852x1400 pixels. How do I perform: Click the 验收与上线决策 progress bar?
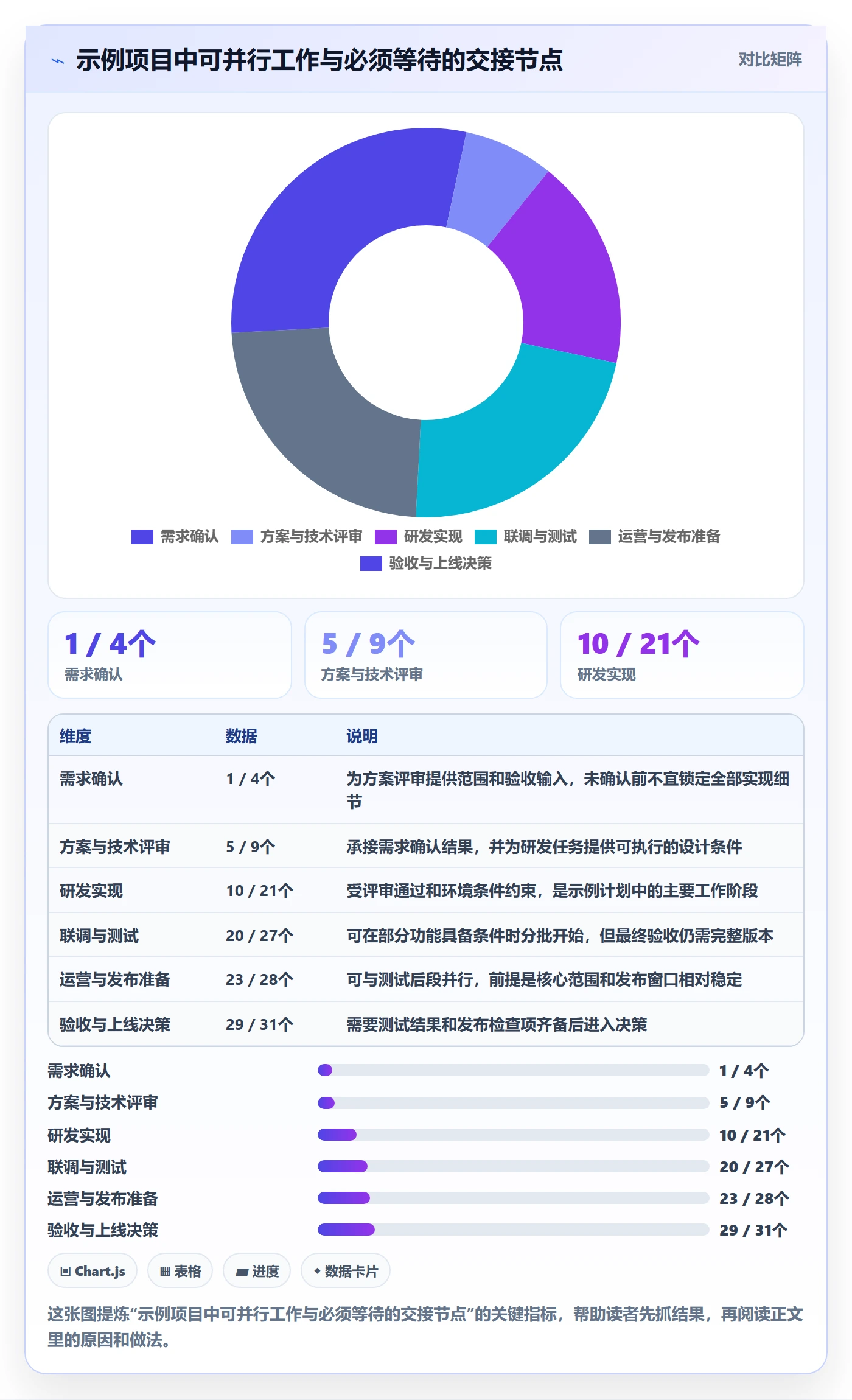[x=514, y=1230]
